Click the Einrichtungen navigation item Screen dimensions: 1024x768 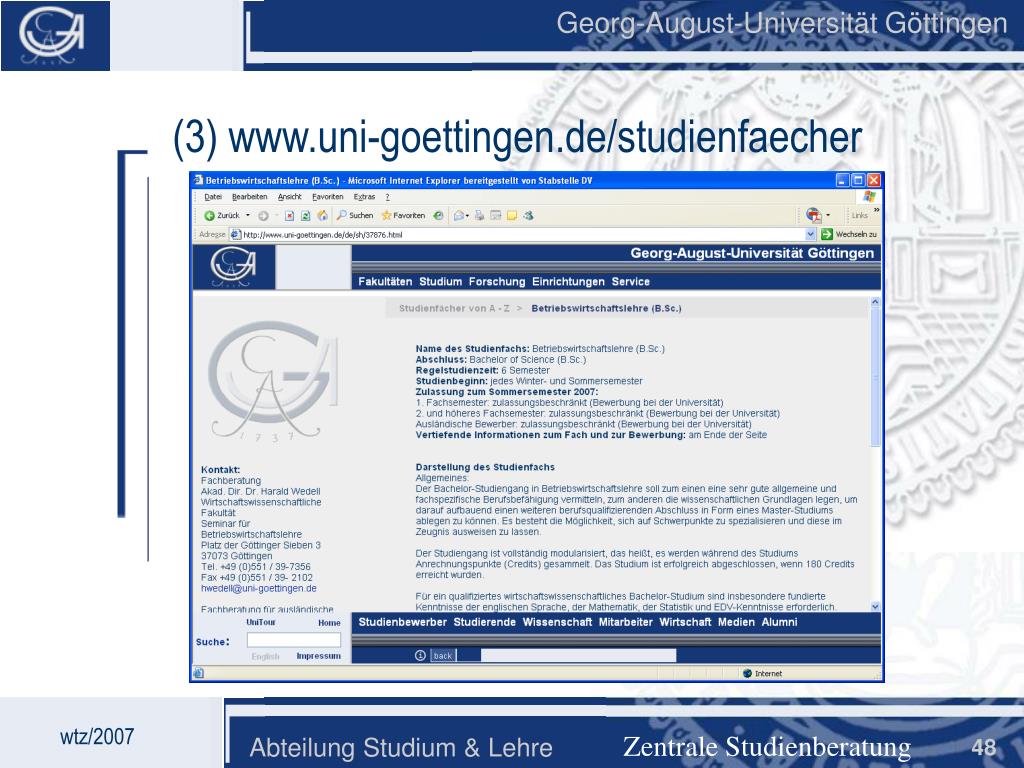568,281
